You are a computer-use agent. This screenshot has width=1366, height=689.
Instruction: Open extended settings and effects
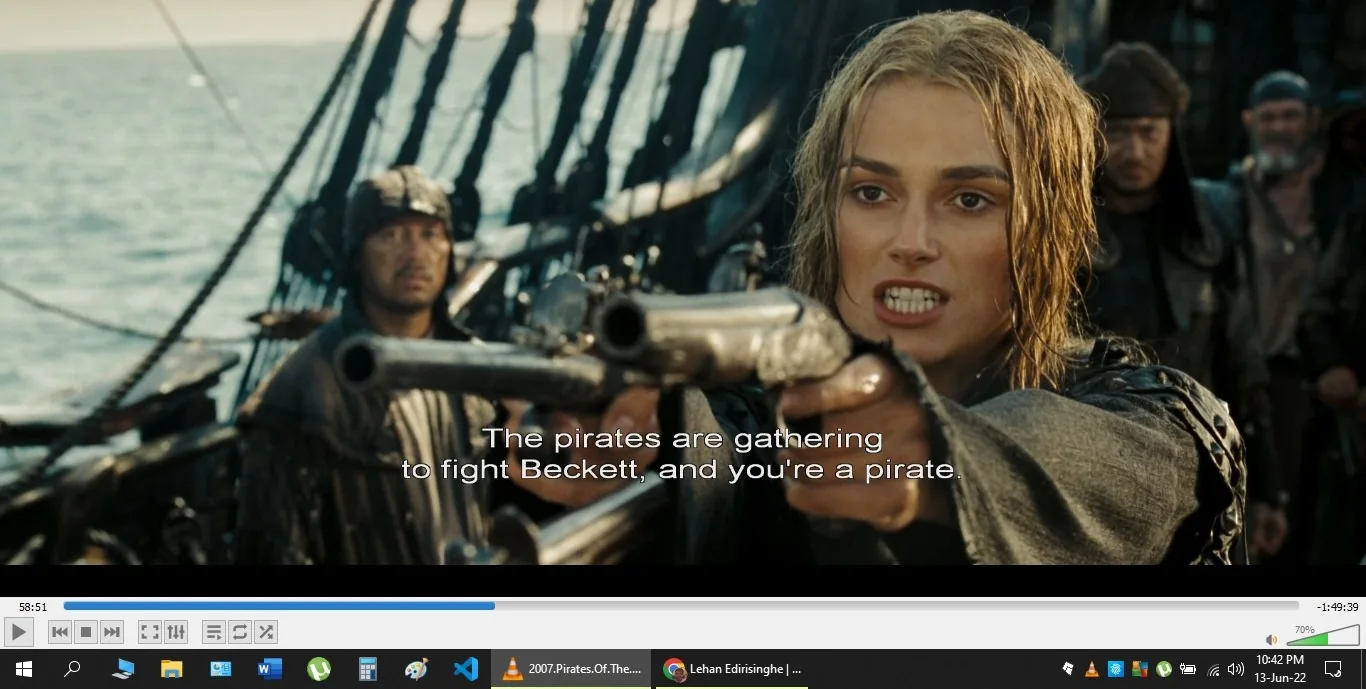tap(176, 632)
